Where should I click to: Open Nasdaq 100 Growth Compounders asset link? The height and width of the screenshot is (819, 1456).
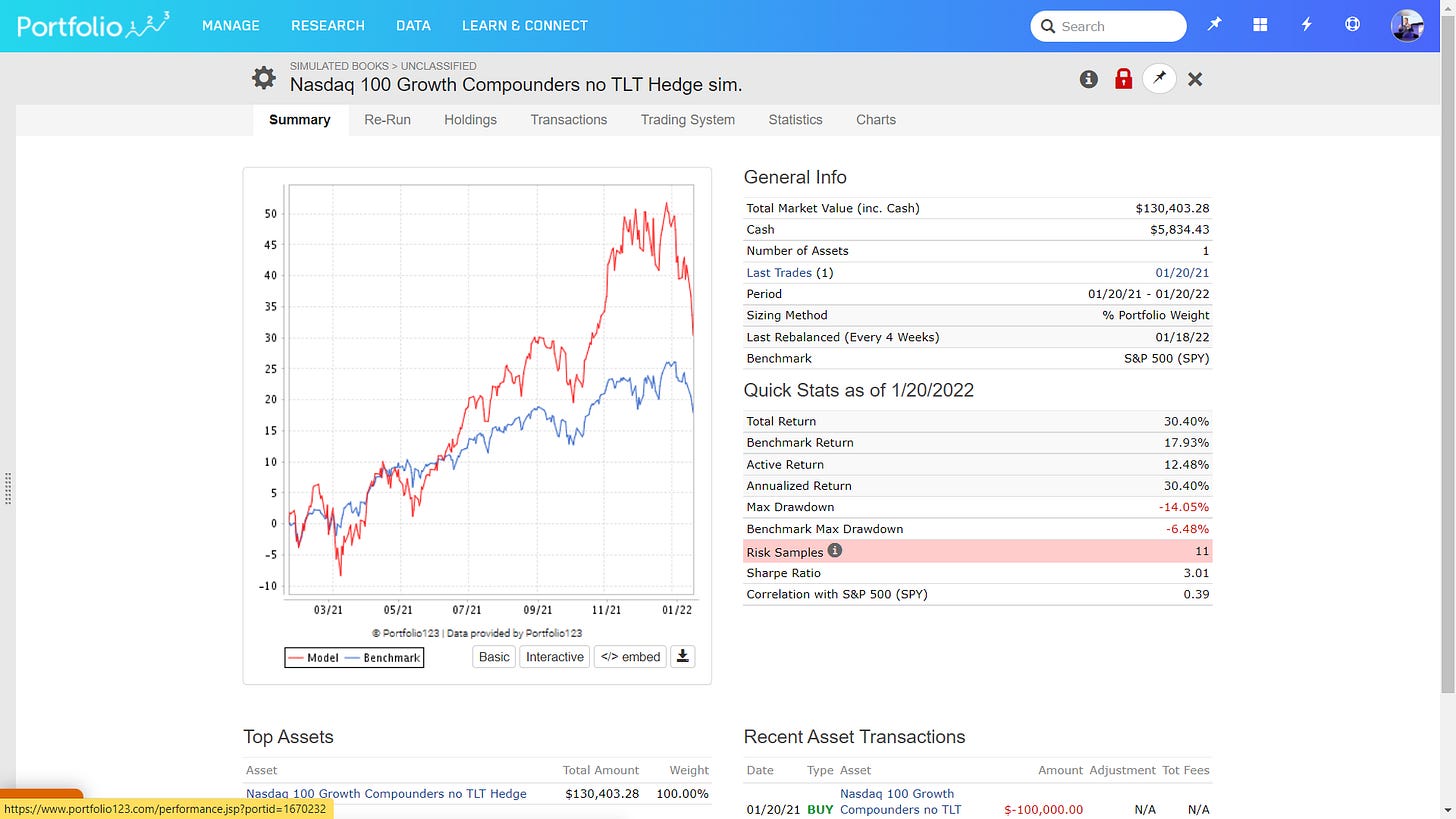[x=386, y=794]
